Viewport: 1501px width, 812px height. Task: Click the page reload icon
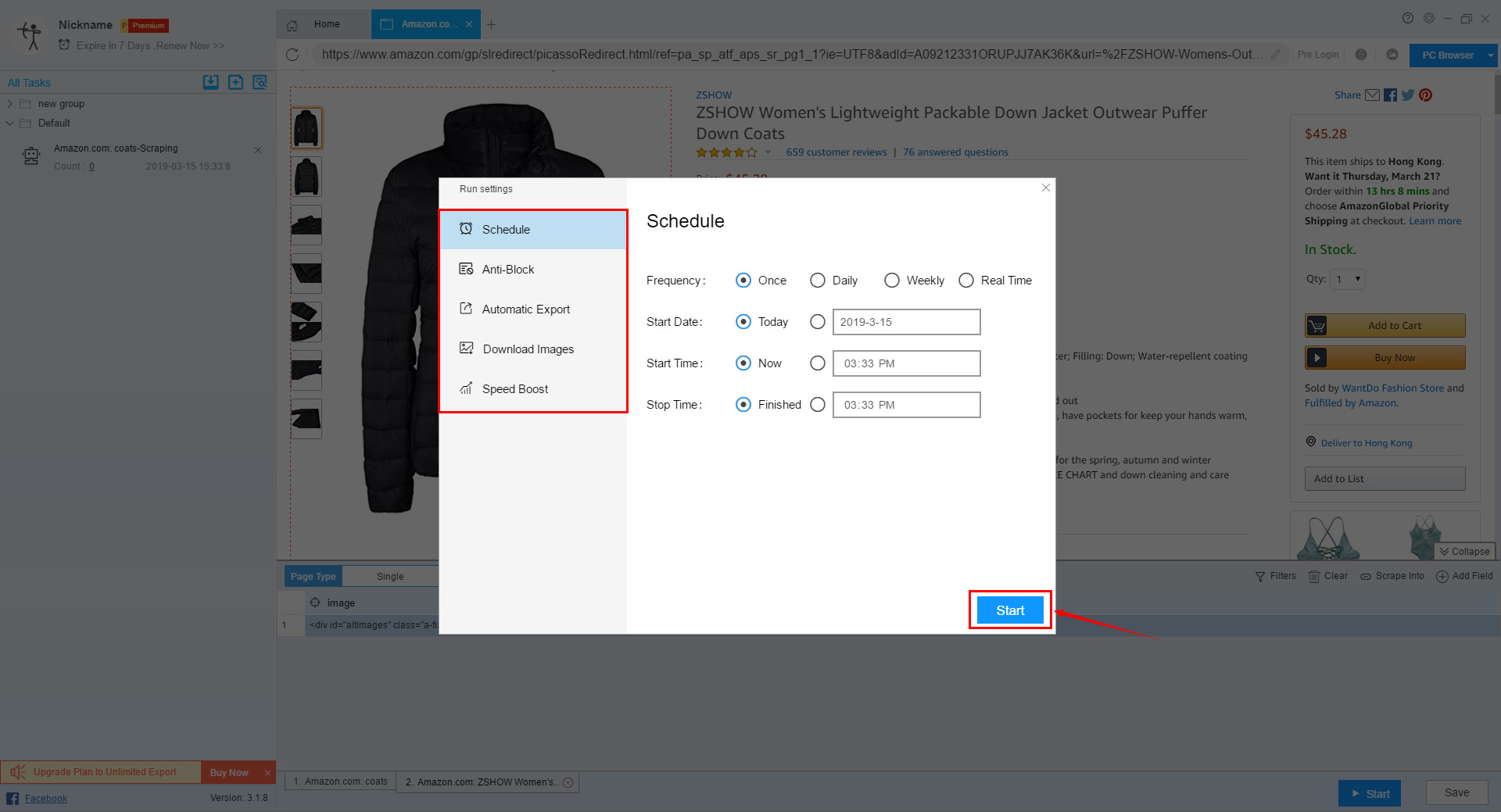coord(292,55)
